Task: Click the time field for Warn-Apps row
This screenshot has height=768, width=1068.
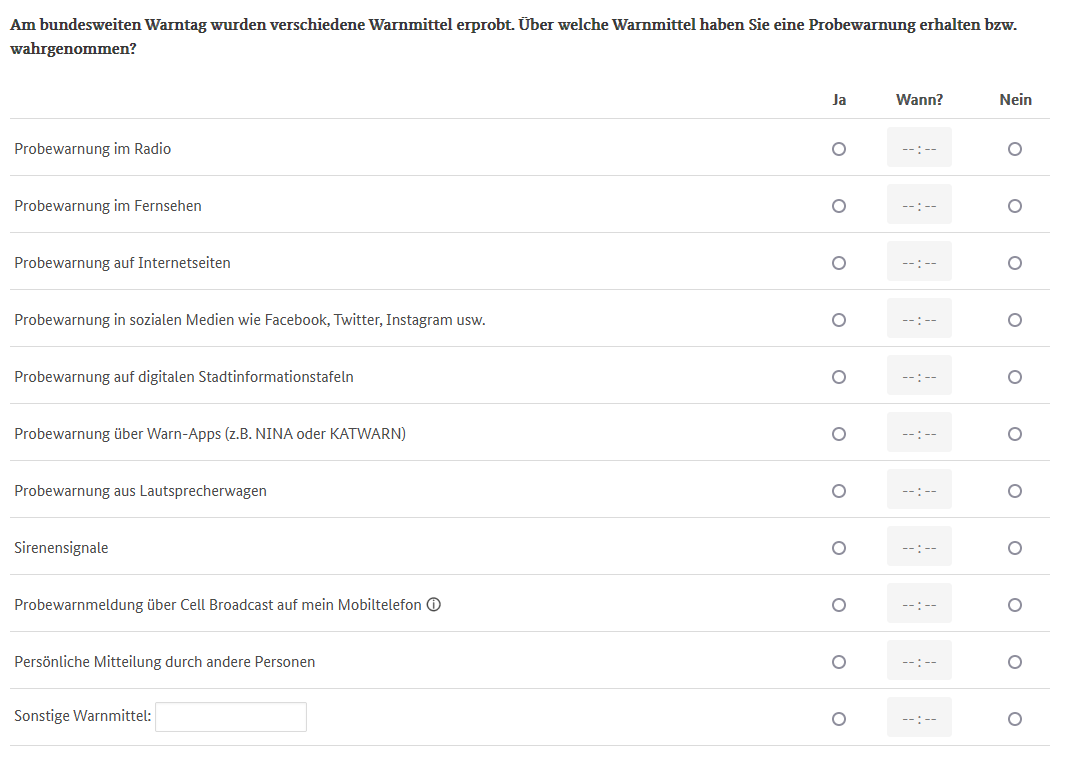Action: click(x=918, y=432)
